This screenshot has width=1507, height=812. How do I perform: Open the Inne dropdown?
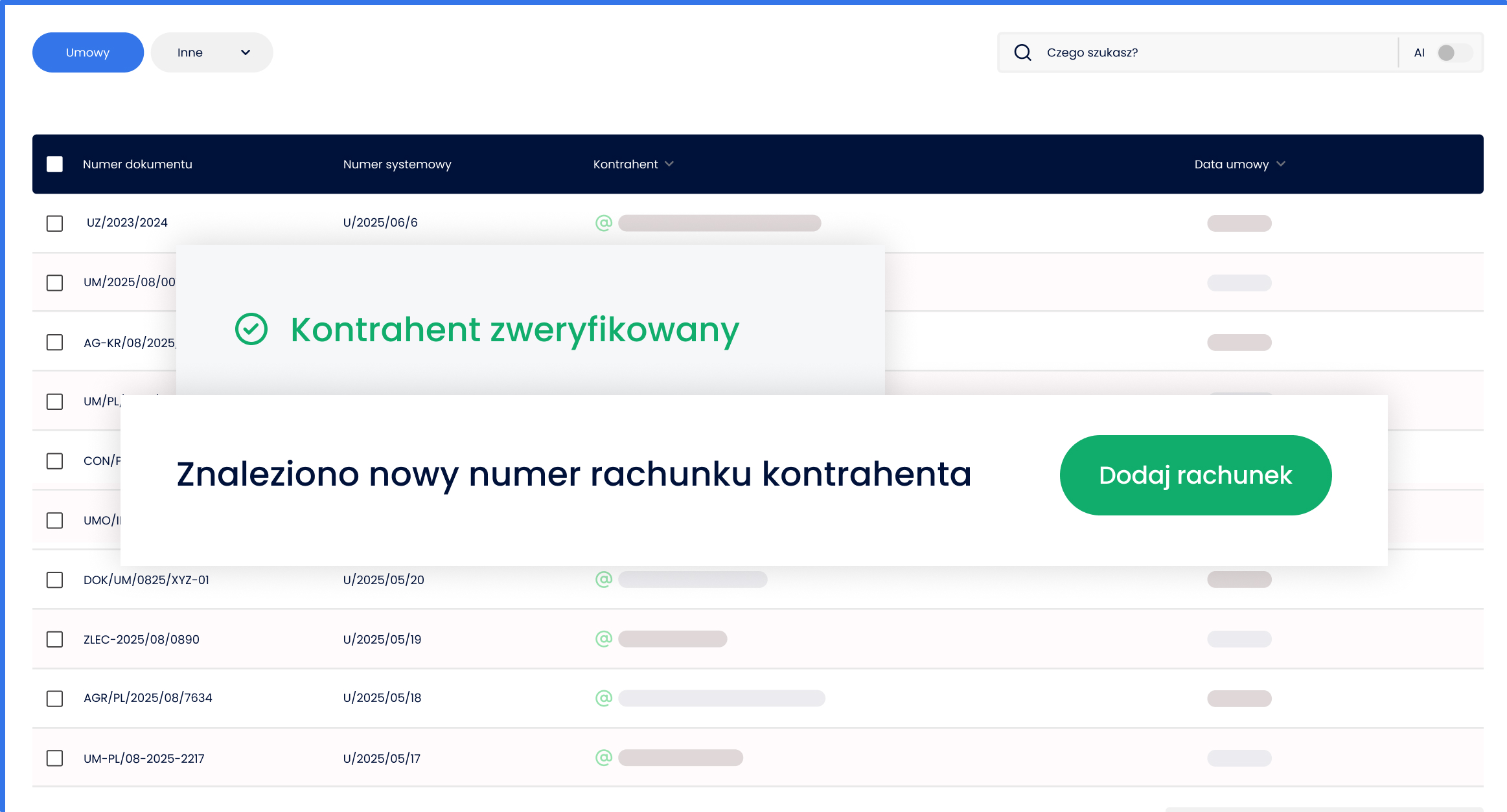click(211, 52)
